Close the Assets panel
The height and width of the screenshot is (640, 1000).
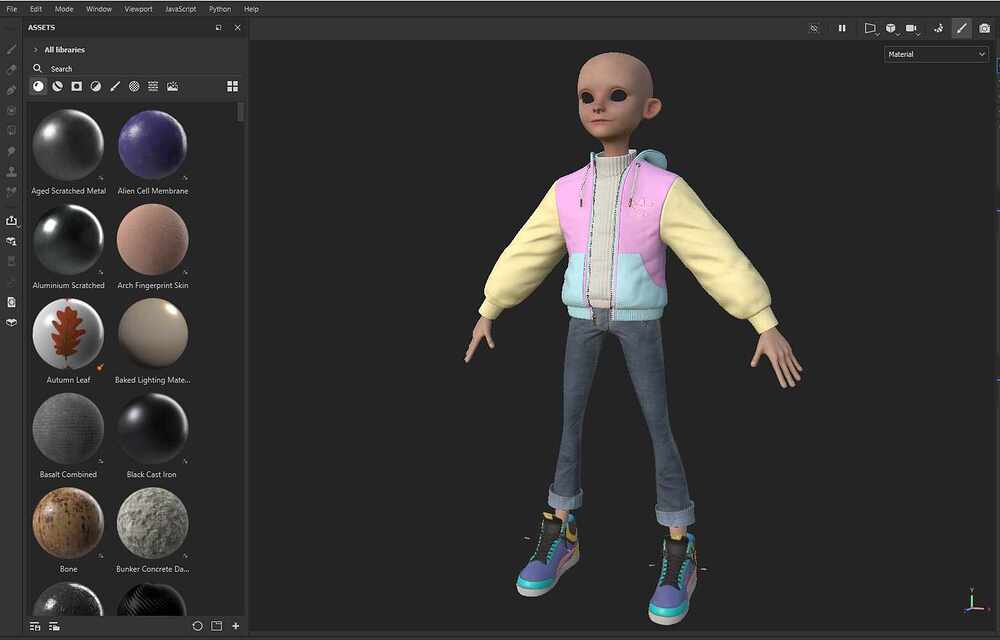237,27
